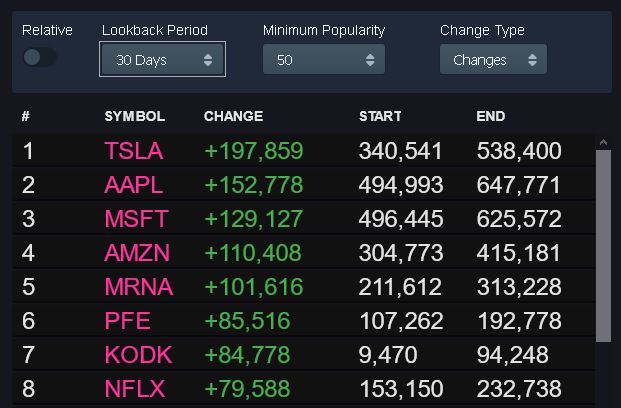This screenshot has width=621, height=408.
Task: Click the NFLX ticker symbol
Action: click(x=135, y=389)
